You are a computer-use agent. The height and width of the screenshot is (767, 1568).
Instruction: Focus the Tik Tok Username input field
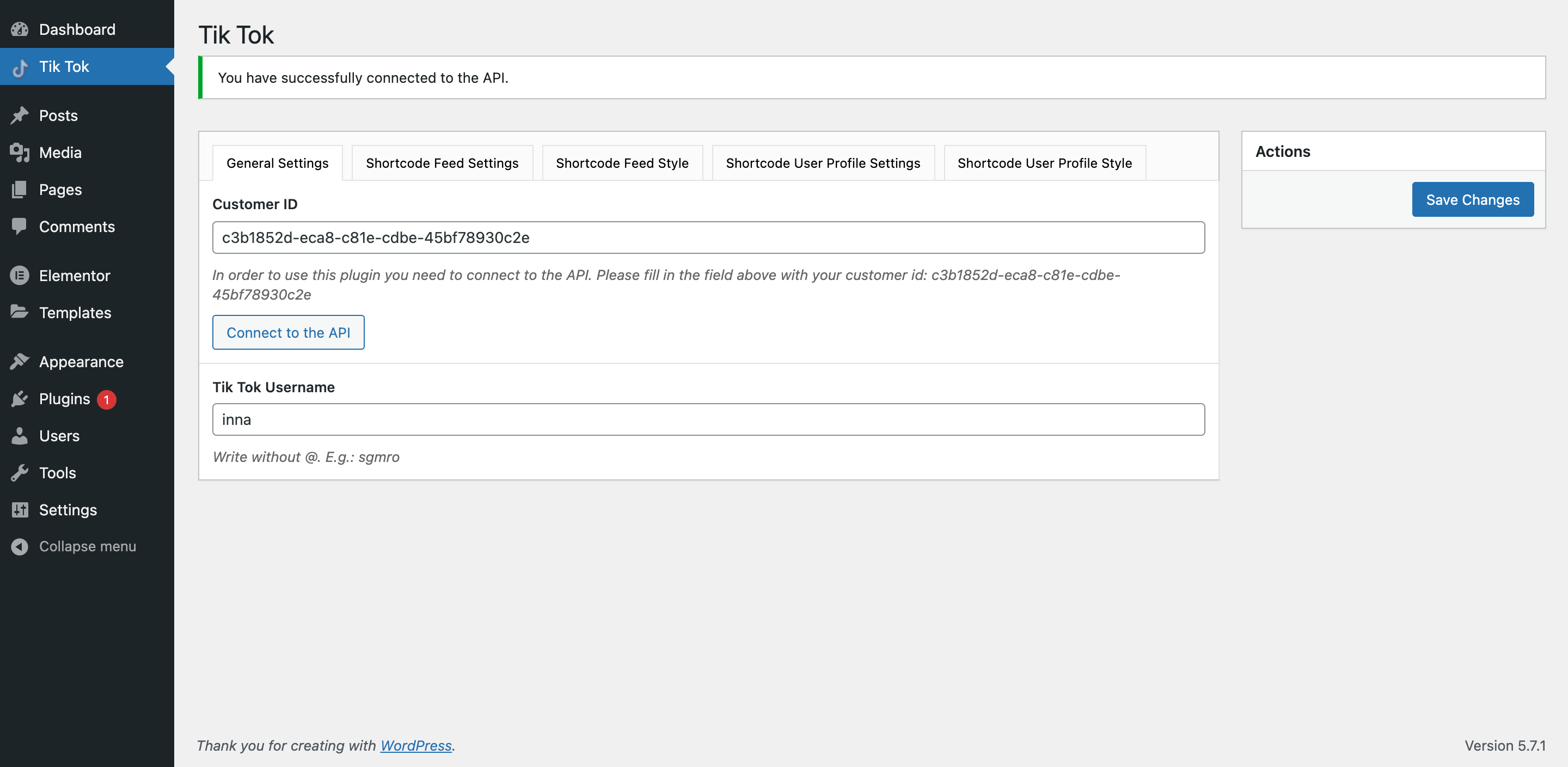coord(708,419)
